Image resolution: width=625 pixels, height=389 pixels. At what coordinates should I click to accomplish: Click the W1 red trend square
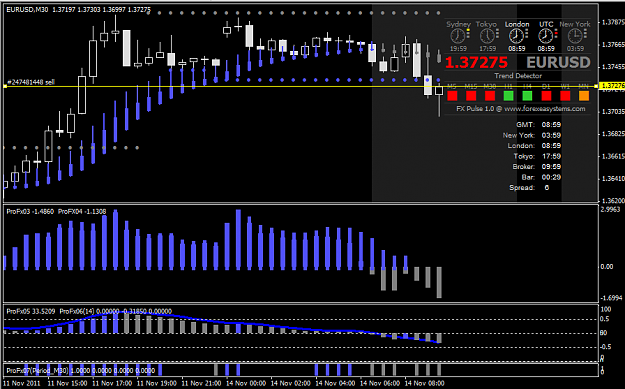(x=565, y=96)
